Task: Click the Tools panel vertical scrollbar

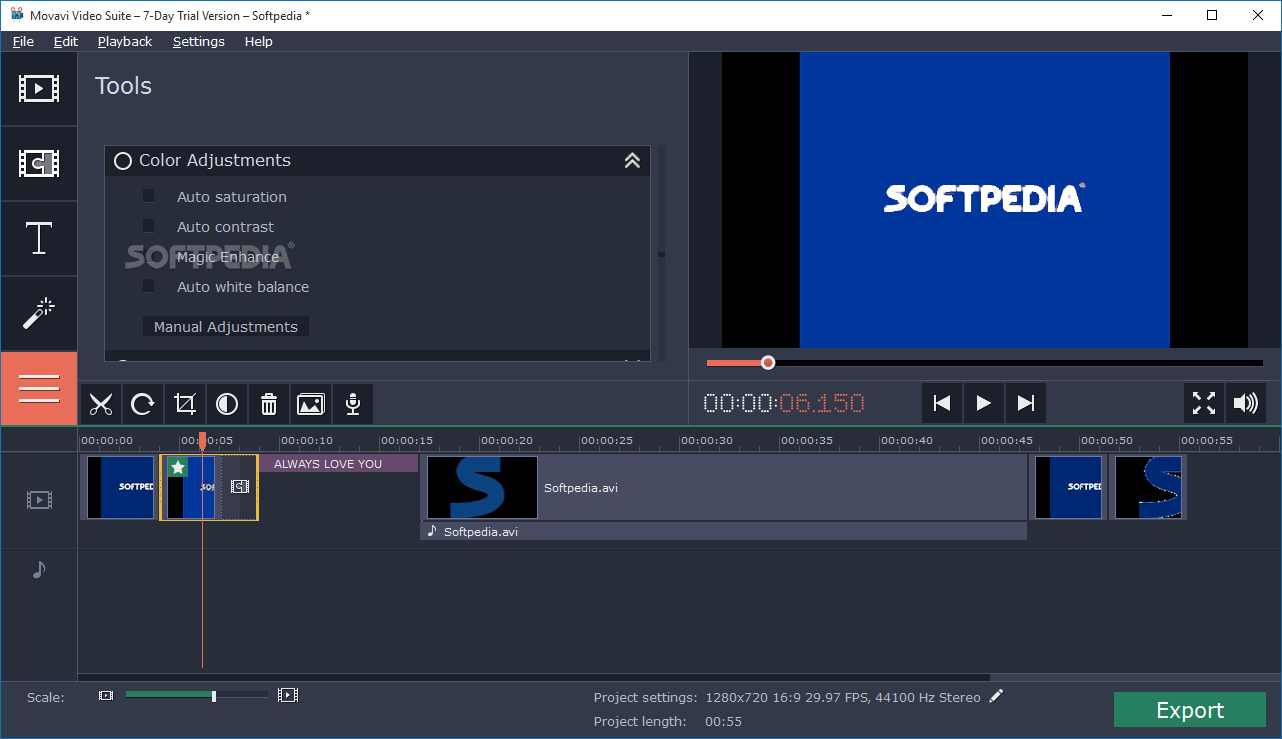Action: [x=661, y=254]
